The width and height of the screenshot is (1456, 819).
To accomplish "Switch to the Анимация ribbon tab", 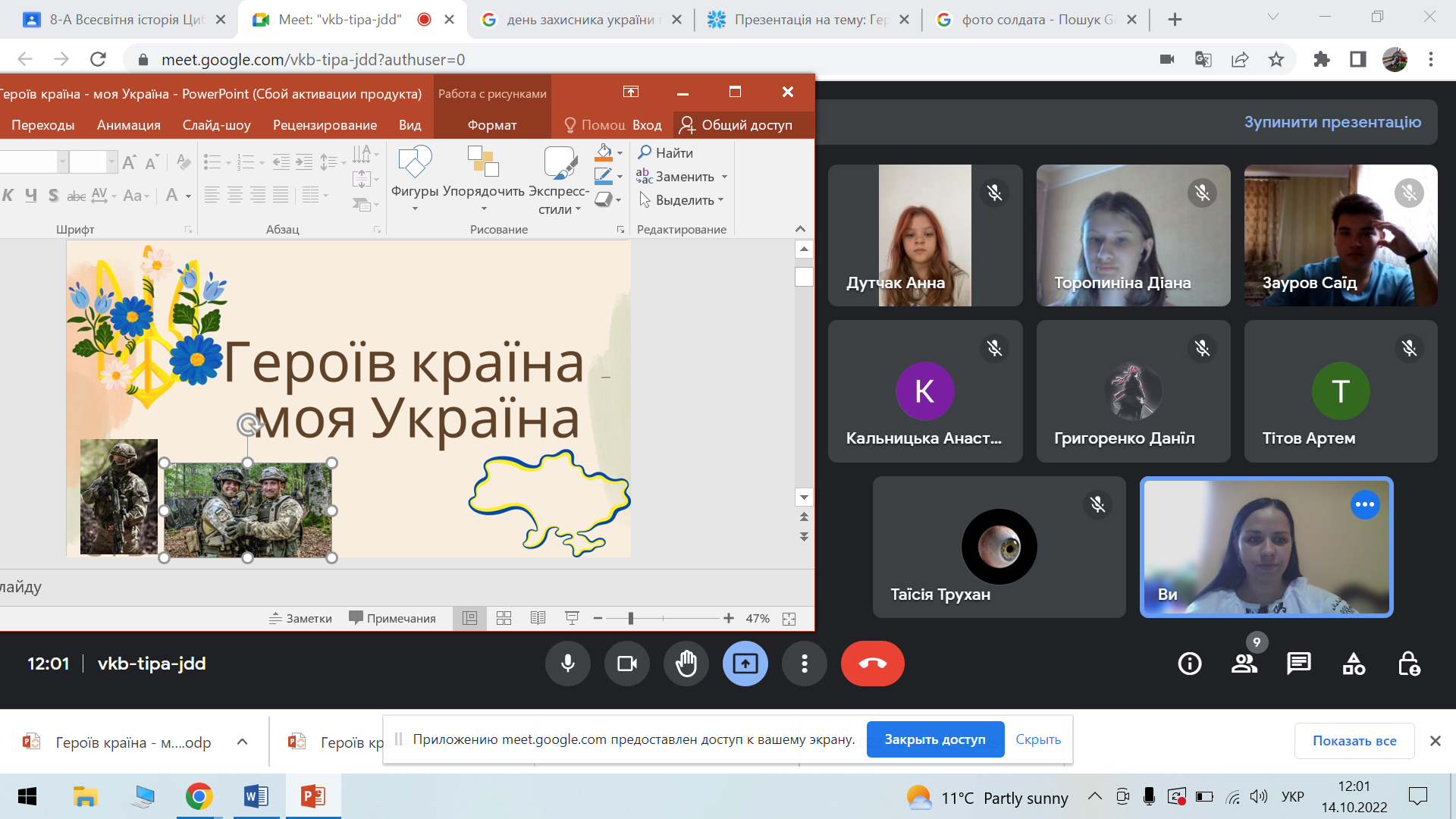I will tap(128, 125).
